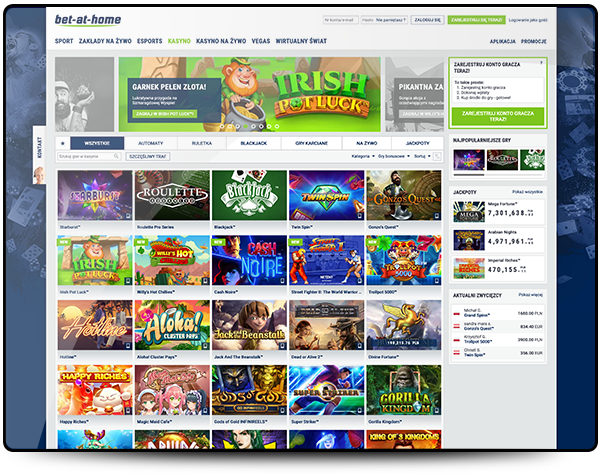Click the Nie pamiętasz password link
Screen dimensions: 600x474
(x=390, y=20)
